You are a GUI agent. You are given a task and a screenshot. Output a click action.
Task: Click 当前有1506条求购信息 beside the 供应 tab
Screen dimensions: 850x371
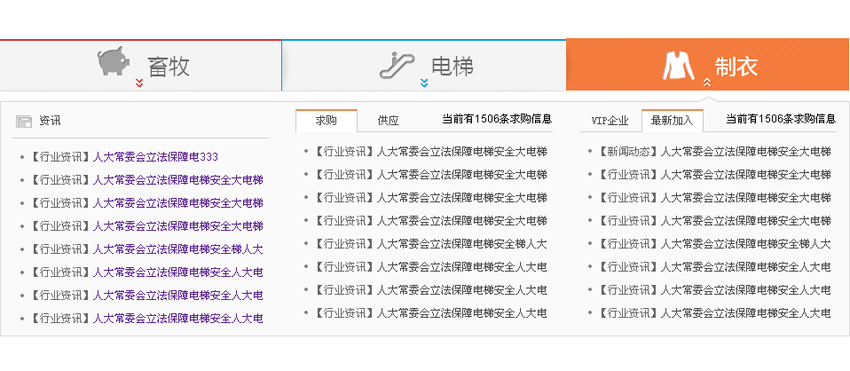click(x=497, y=119)
